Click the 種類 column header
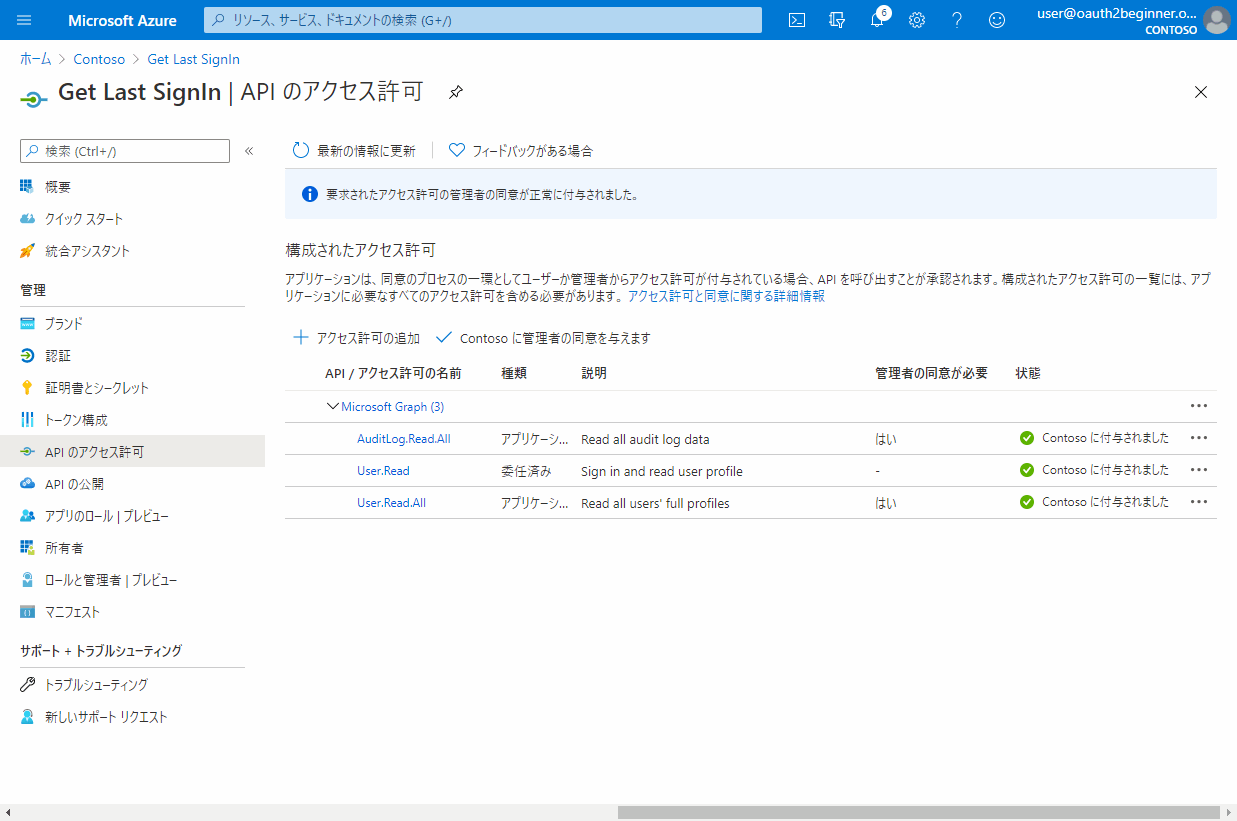Image resolution: width=1237 pixels, height=821 pixels. pos(514,373)
